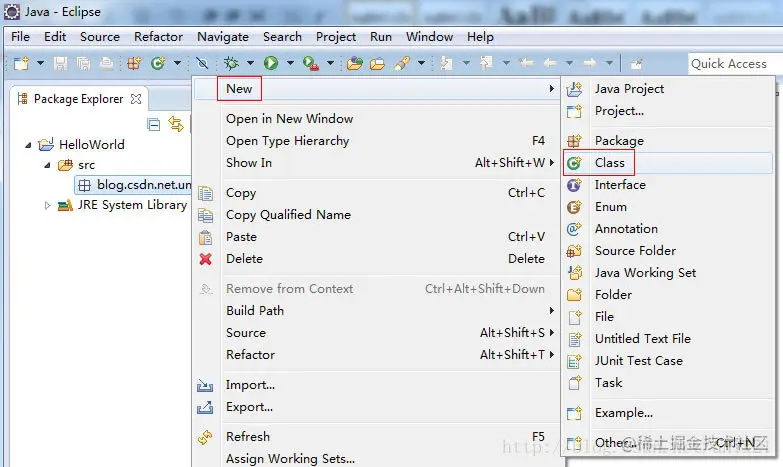783x467 pixels.
Task: Open the Help menu
Action: 480,37
